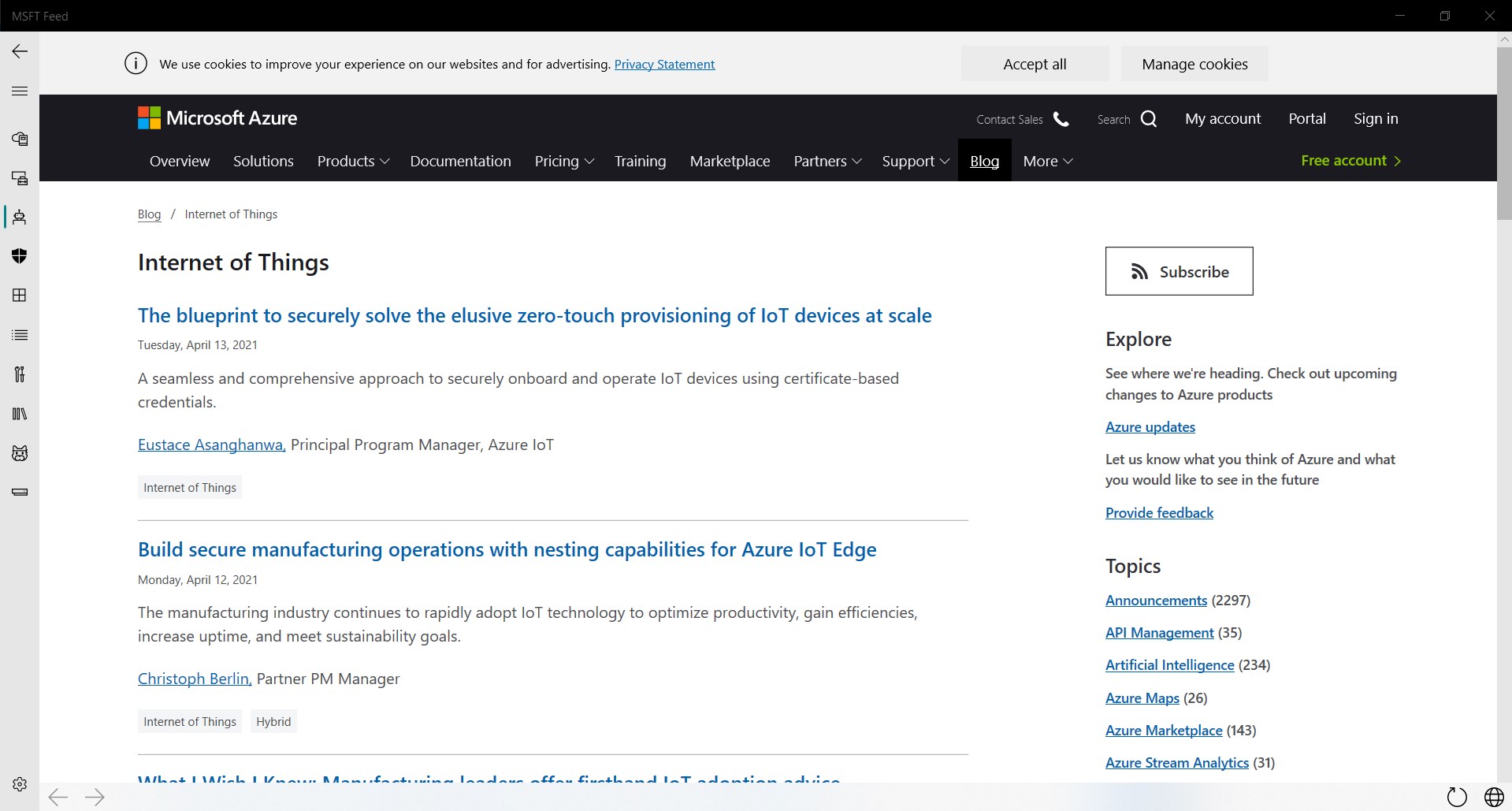1512x811 pixels.
Task: Click the sidebar back arrow at top
Action: point(20,52)
